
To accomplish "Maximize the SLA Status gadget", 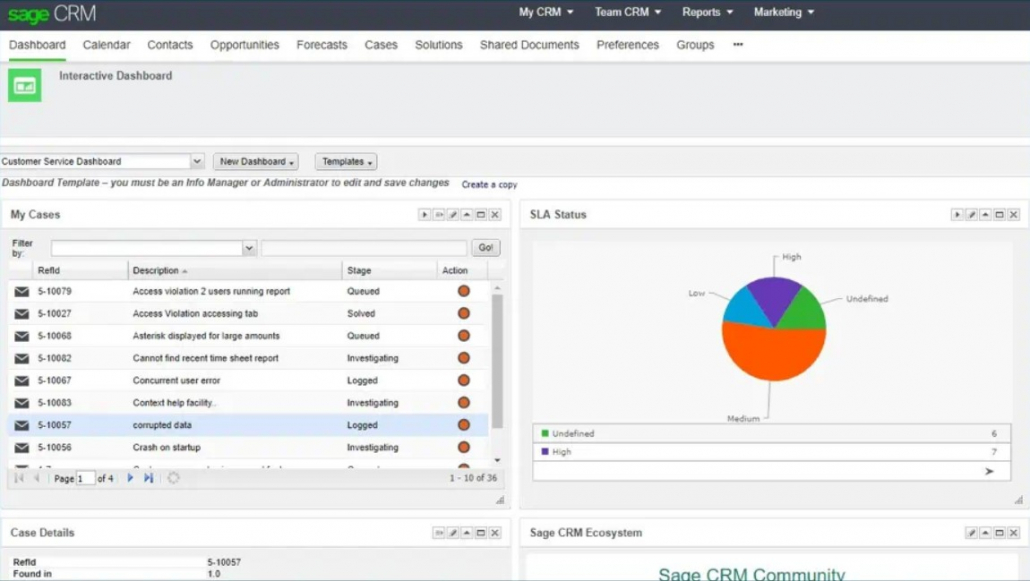I will (997, 214).
